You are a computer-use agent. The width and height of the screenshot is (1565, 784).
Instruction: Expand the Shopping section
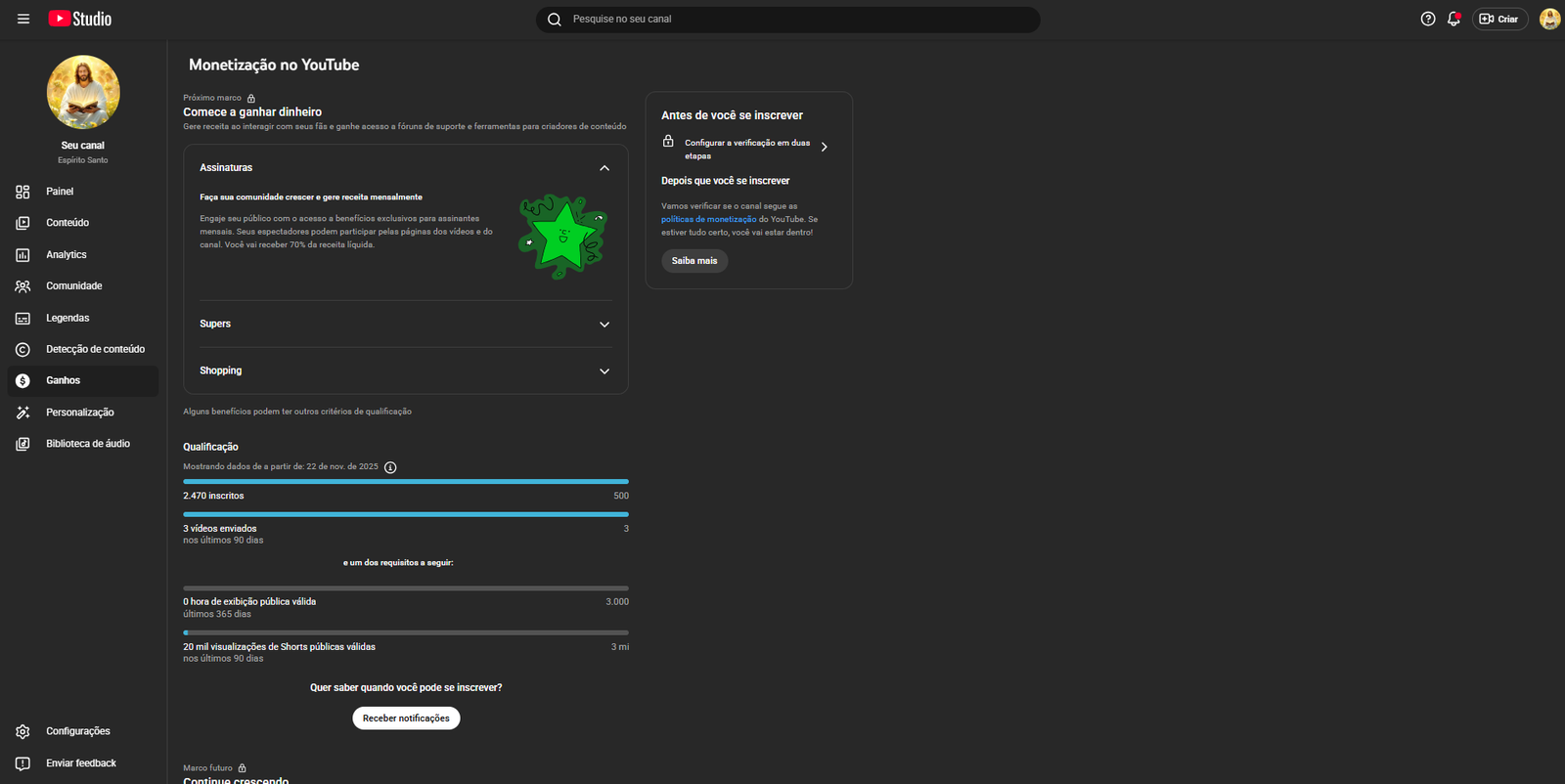click(x=604, y=371)
